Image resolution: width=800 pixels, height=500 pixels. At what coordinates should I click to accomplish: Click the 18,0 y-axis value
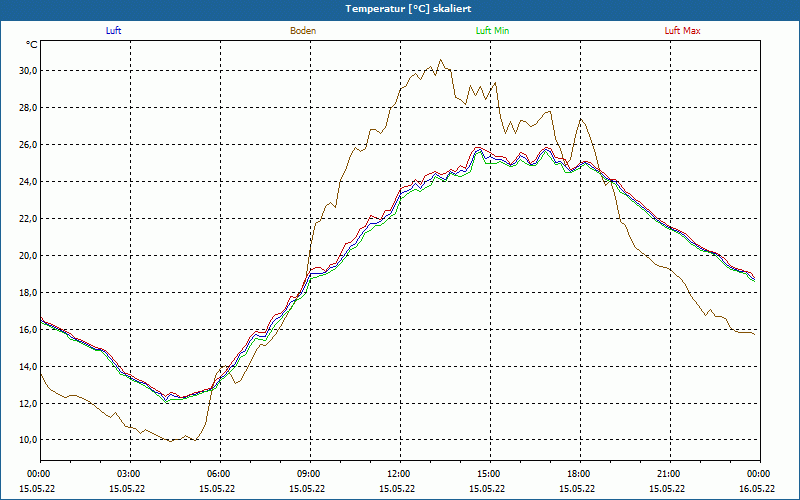click(x=28, y=293)
